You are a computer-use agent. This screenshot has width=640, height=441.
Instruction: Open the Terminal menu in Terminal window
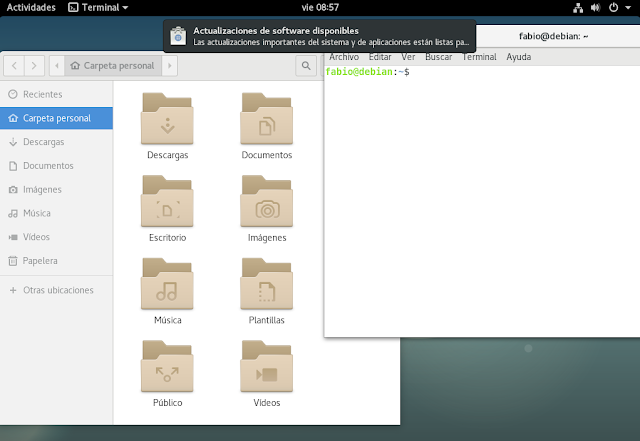[x=479, y=57]
